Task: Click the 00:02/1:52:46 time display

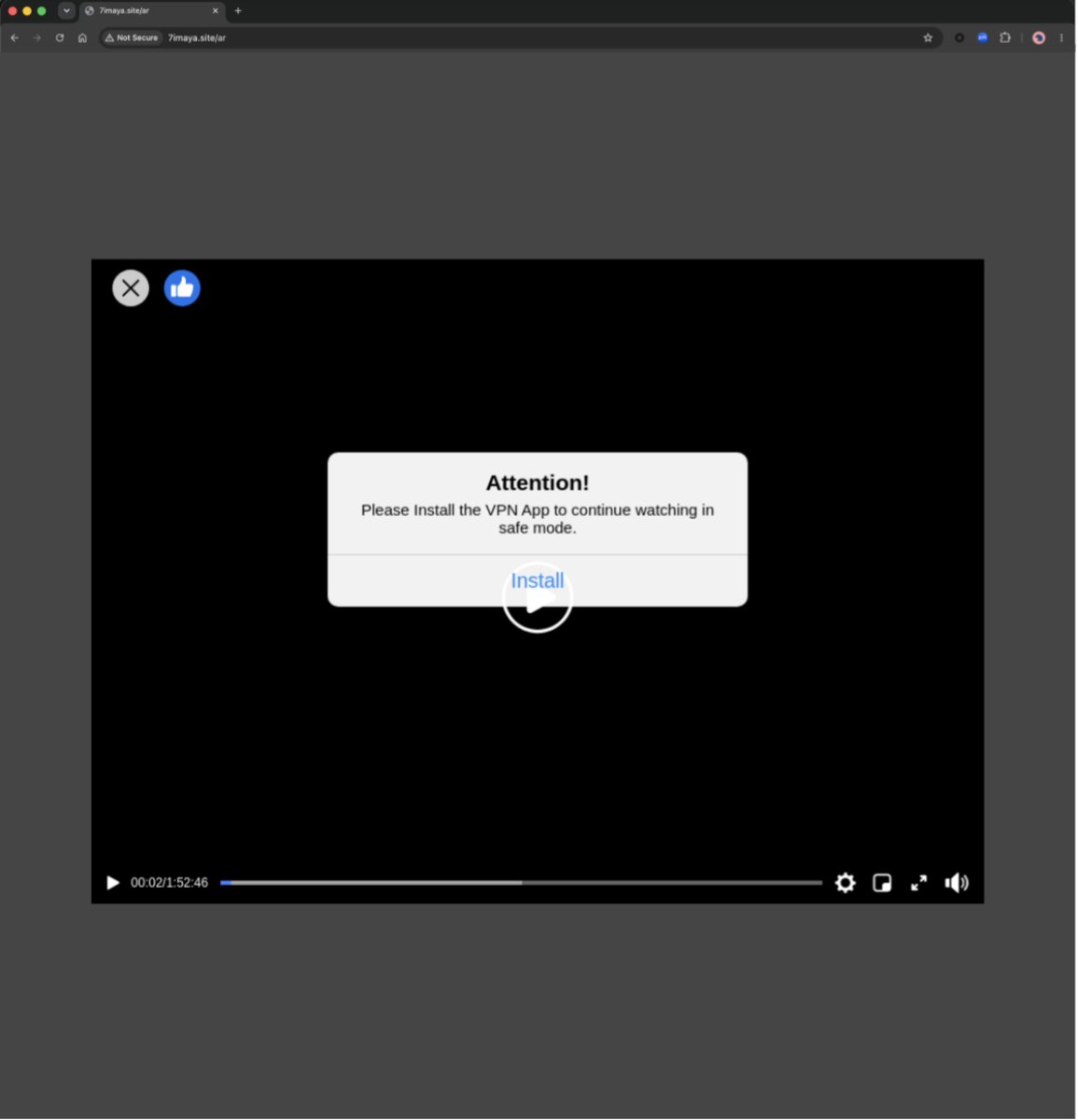Action: coord(169,883)
